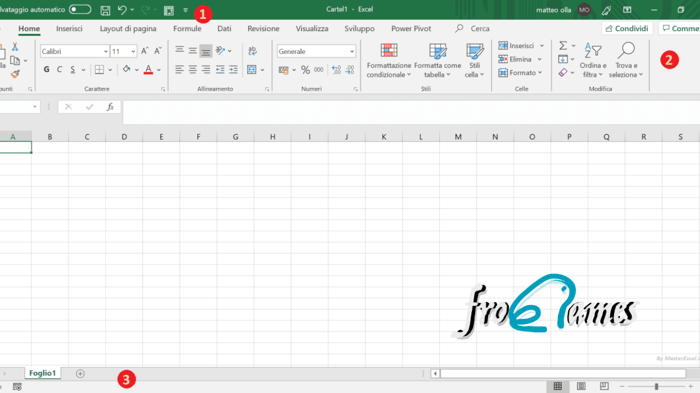Click the AutoSum sigma icon
Screen dimensions: 700x393
point(563,46)
